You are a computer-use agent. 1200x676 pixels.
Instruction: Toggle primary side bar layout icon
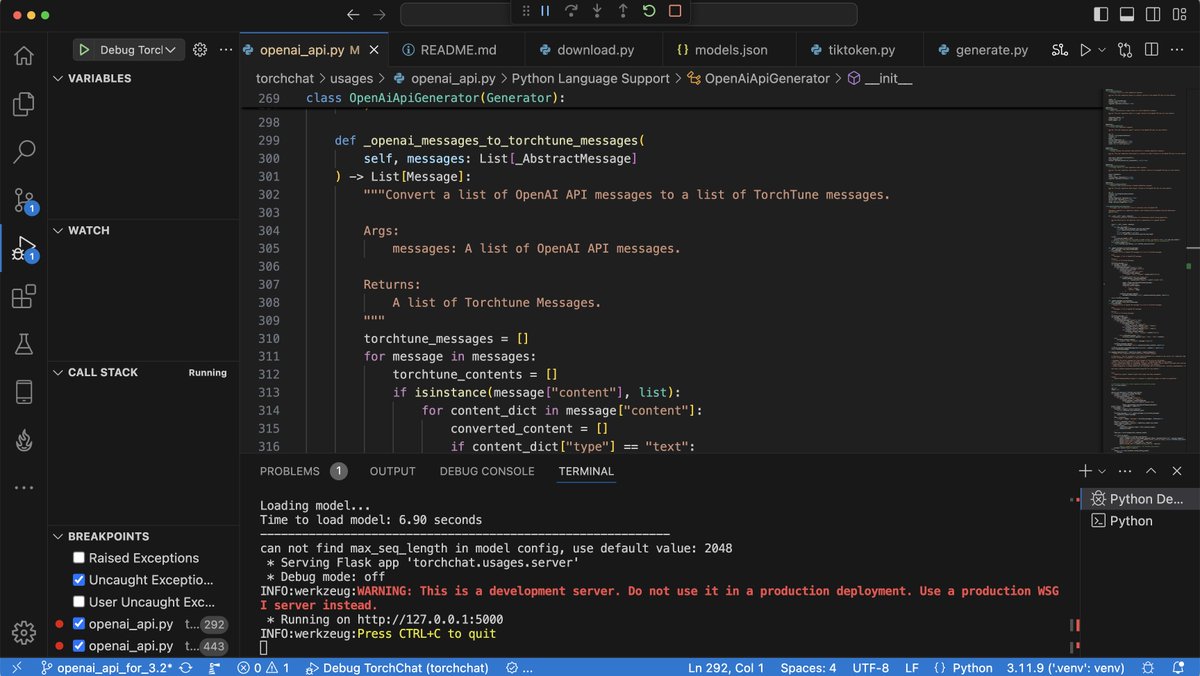pos(1101,15)
